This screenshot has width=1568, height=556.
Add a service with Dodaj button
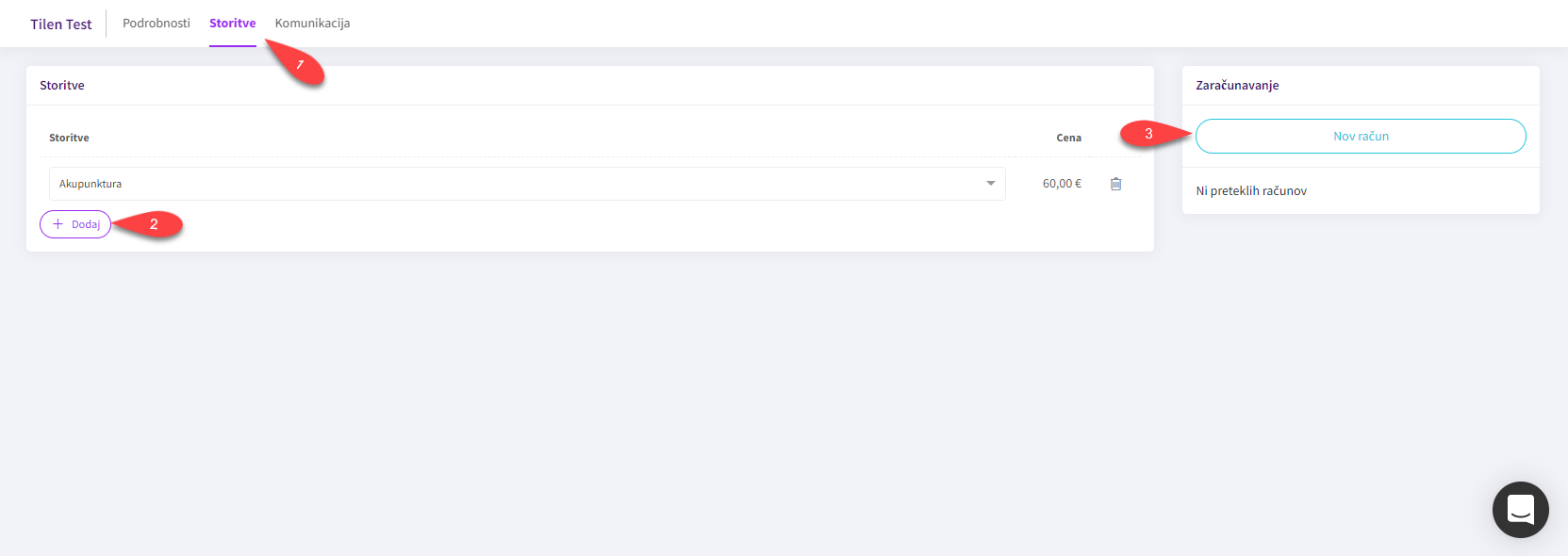tap(76, 224)
